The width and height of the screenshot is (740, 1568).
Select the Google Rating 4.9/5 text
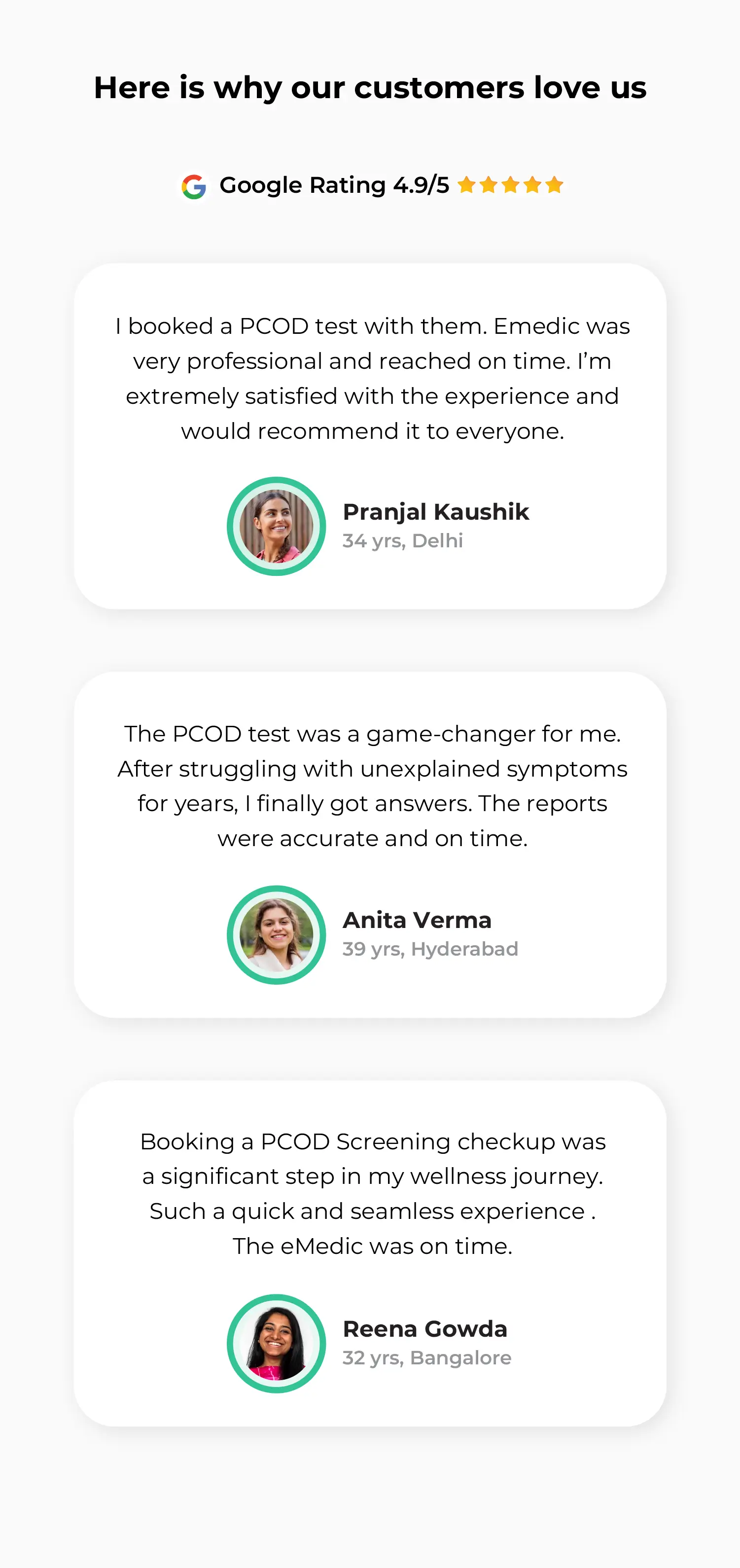334,185
